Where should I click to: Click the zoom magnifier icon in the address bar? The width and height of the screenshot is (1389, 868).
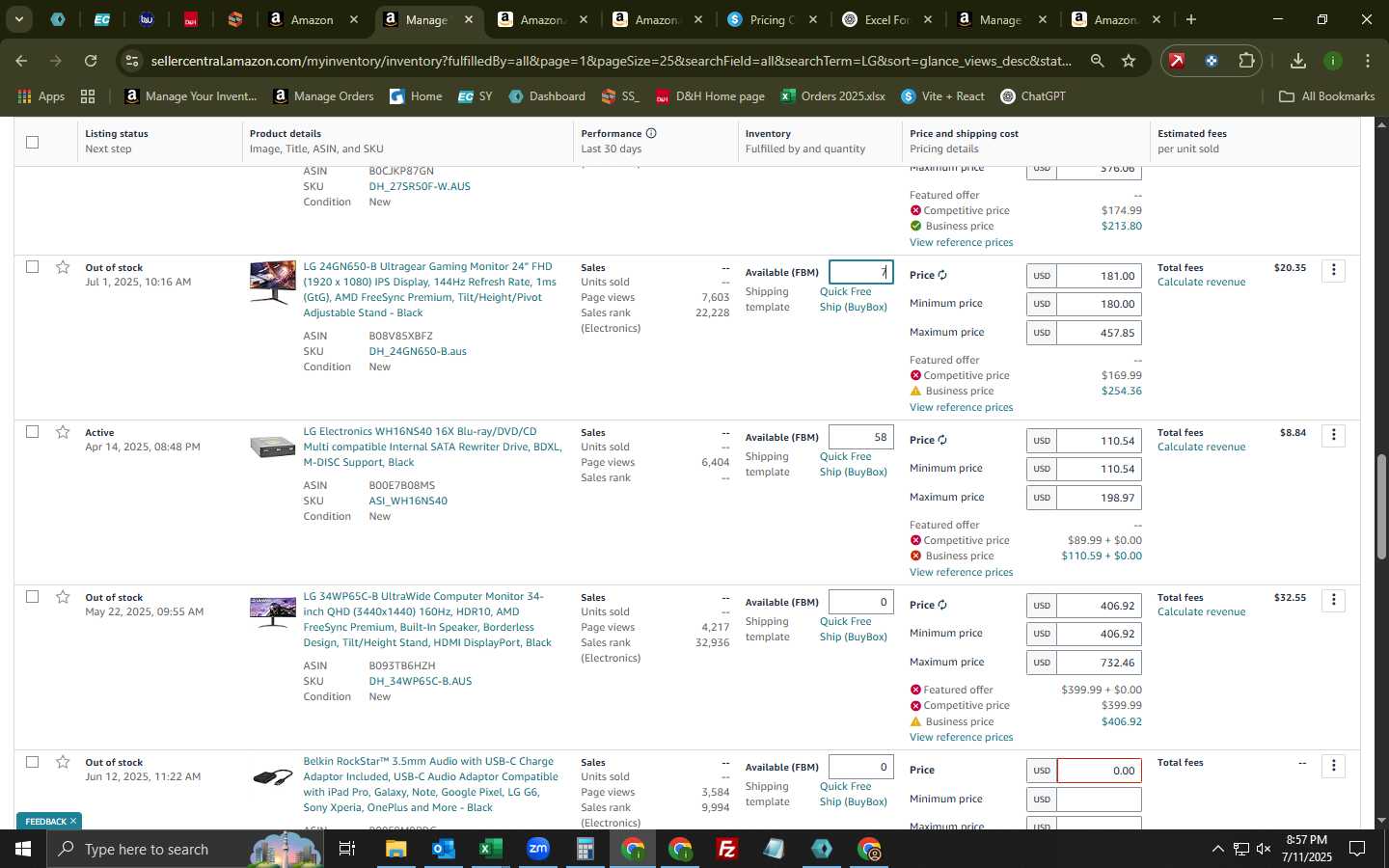[x=1097, y=61]
